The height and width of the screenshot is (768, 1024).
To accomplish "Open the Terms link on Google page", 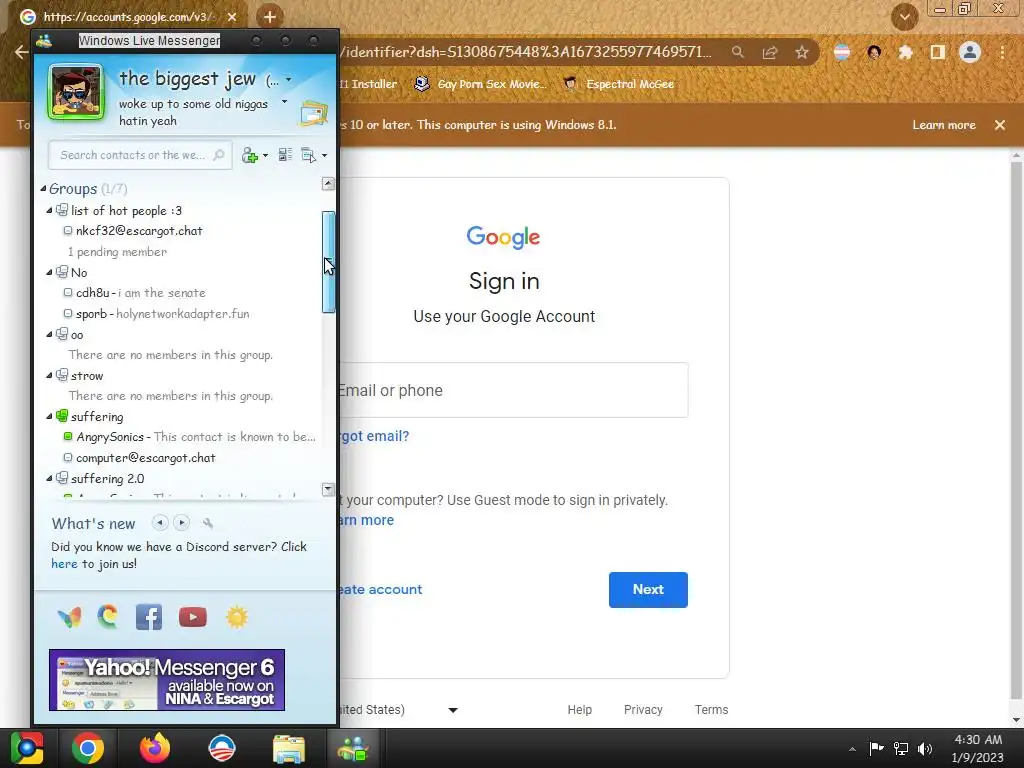I will [711, 709].
